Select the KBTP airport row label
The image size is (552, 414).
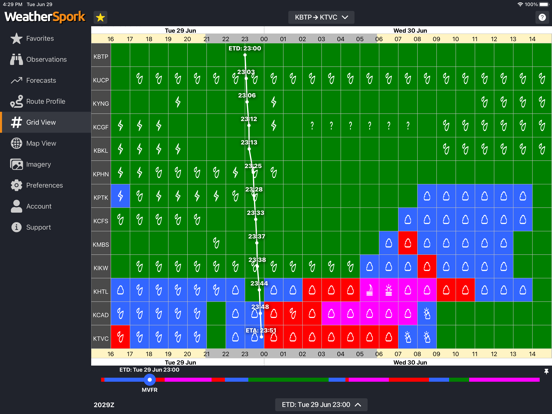click(x=101, y=56)
